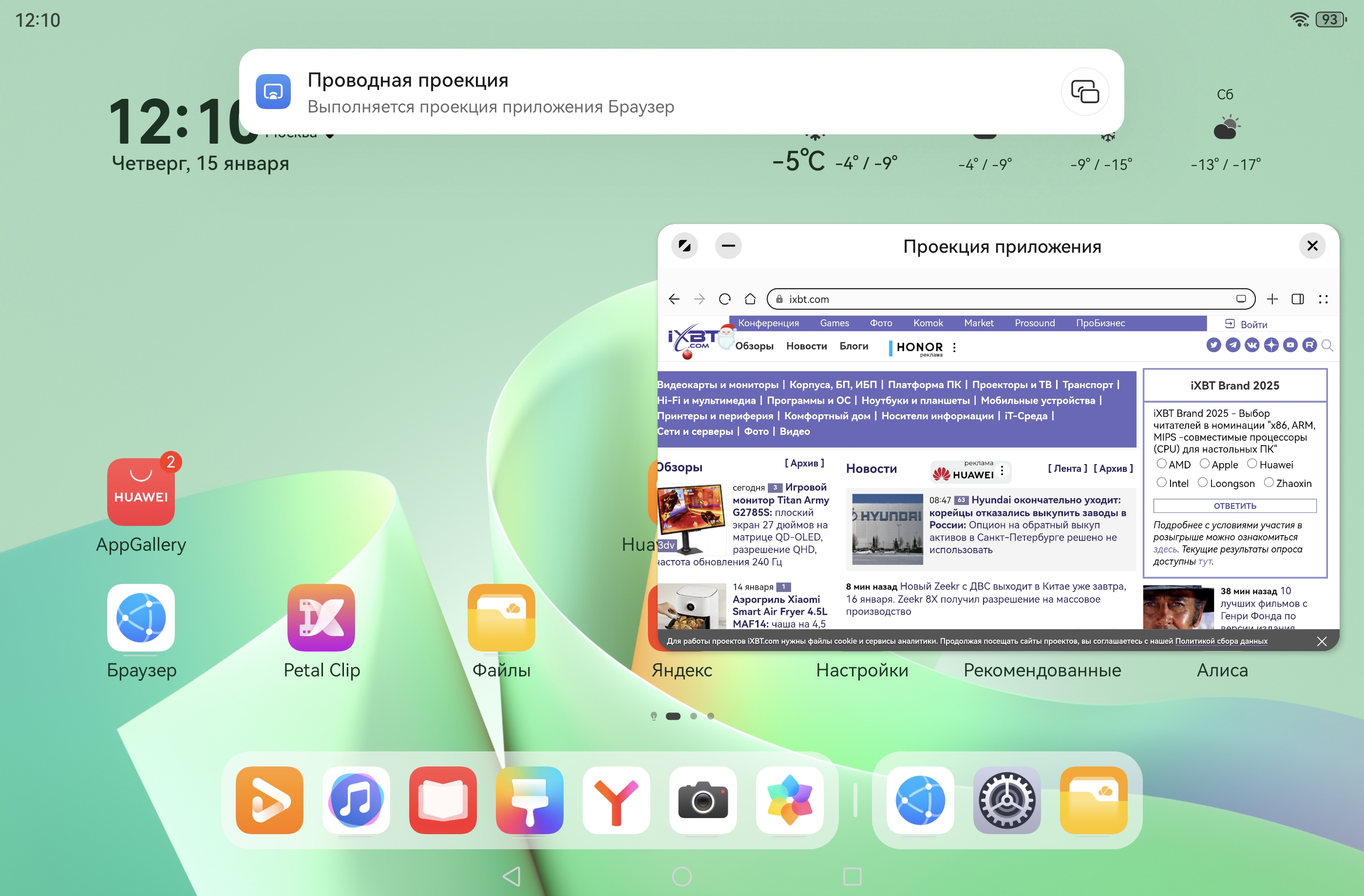Open a new tab with the plus icon
This screenshot has height=896, width=1364.
(1272, 299)
